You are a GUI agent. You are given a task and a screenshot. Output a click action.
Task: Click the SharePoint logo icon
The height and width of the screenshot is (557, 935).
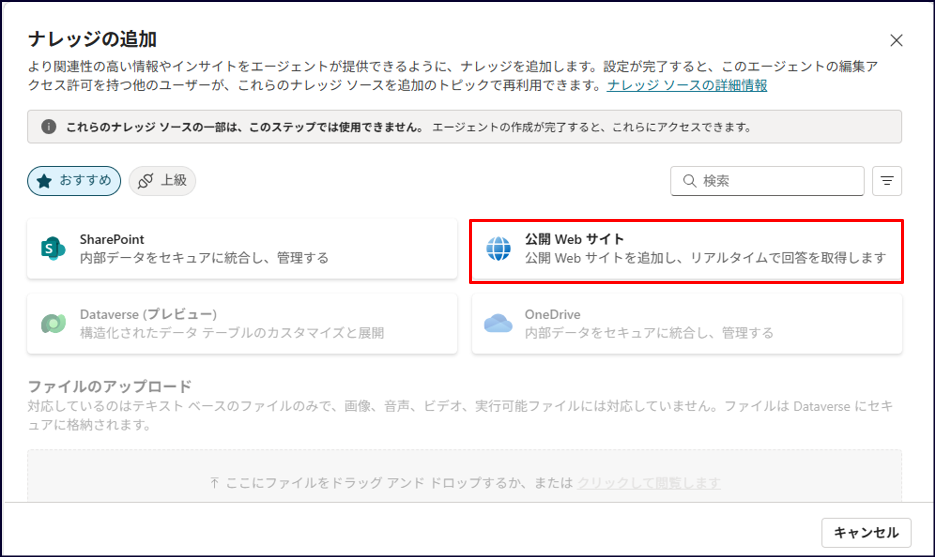53,249
